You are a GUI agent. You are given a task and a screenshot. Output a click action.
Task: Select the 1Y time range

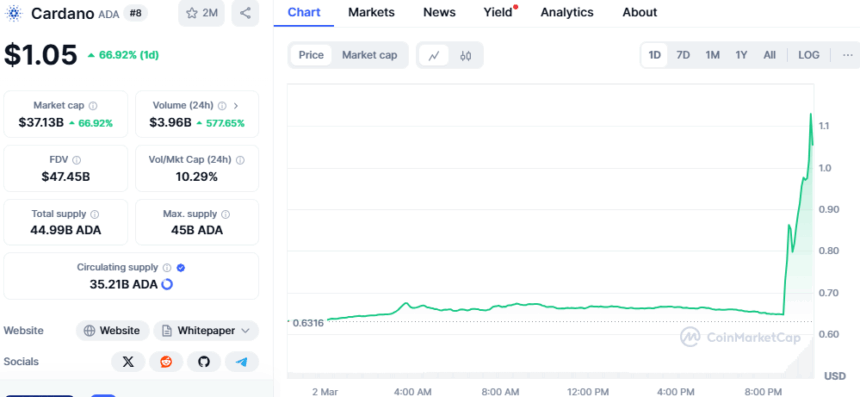tap(742, 55)
